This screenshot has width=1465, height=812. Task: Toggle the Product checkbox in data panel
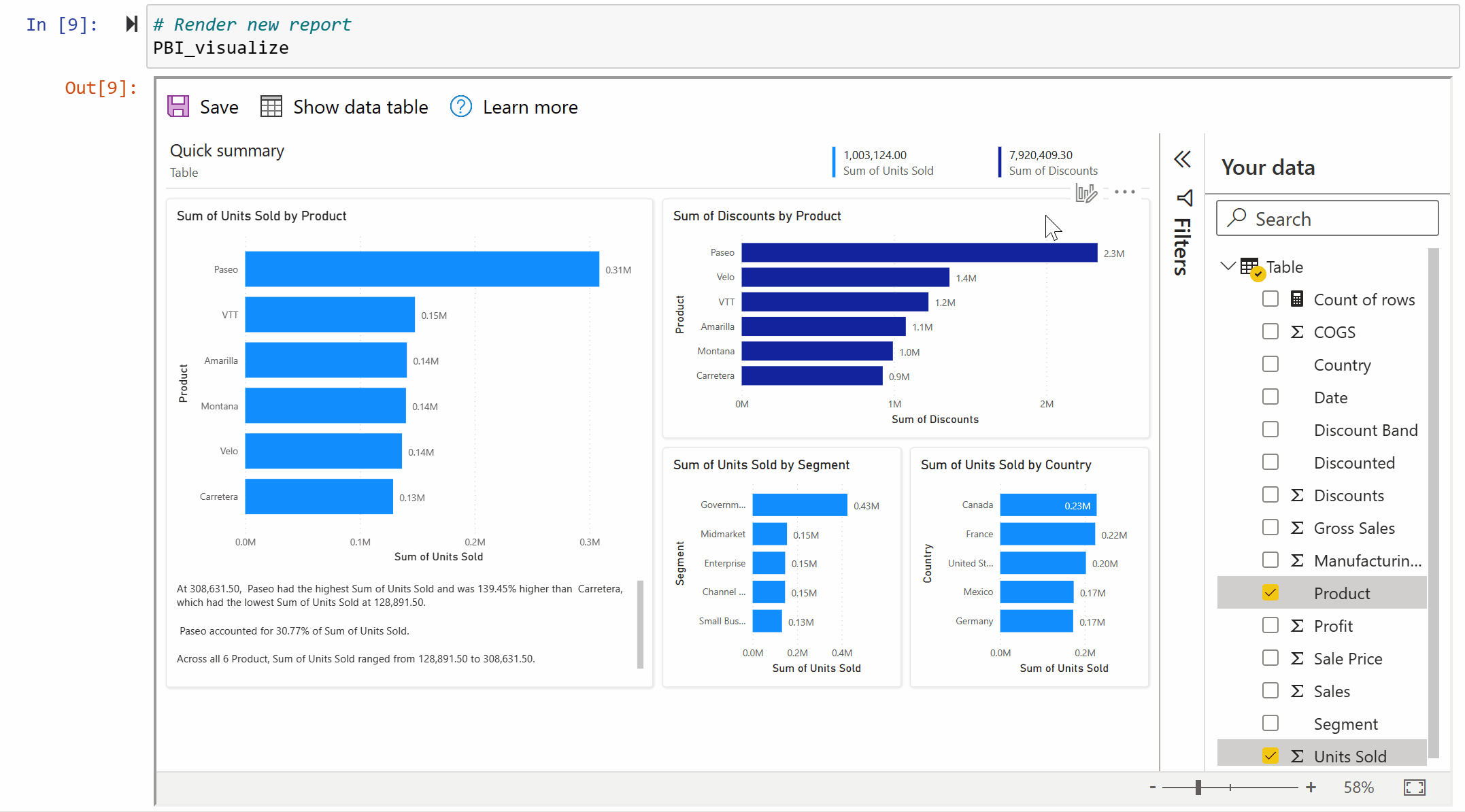[x=1271, y=592]
